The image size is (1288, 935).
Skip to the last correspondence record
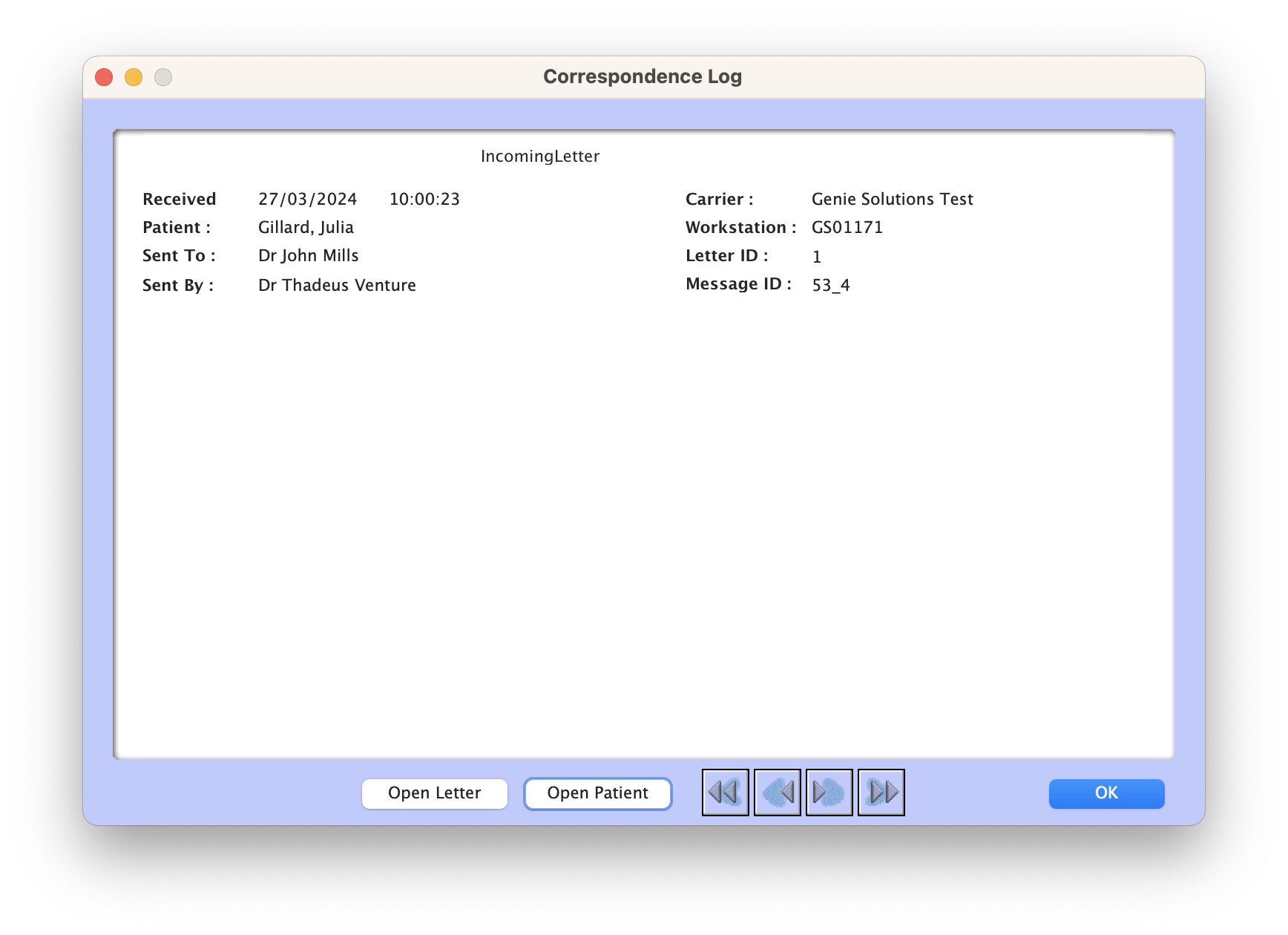(881, 793)
